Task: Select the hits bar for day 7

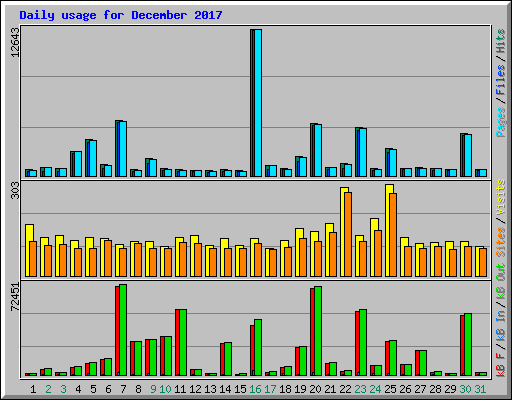Action: coord(121,149)
